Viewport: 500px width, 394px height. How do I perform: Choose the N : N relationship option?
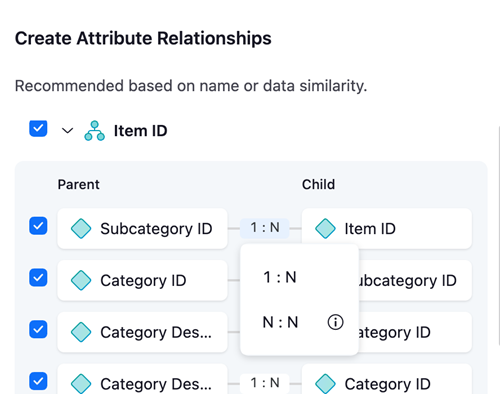pyautogui.click(x=281, y=322)
